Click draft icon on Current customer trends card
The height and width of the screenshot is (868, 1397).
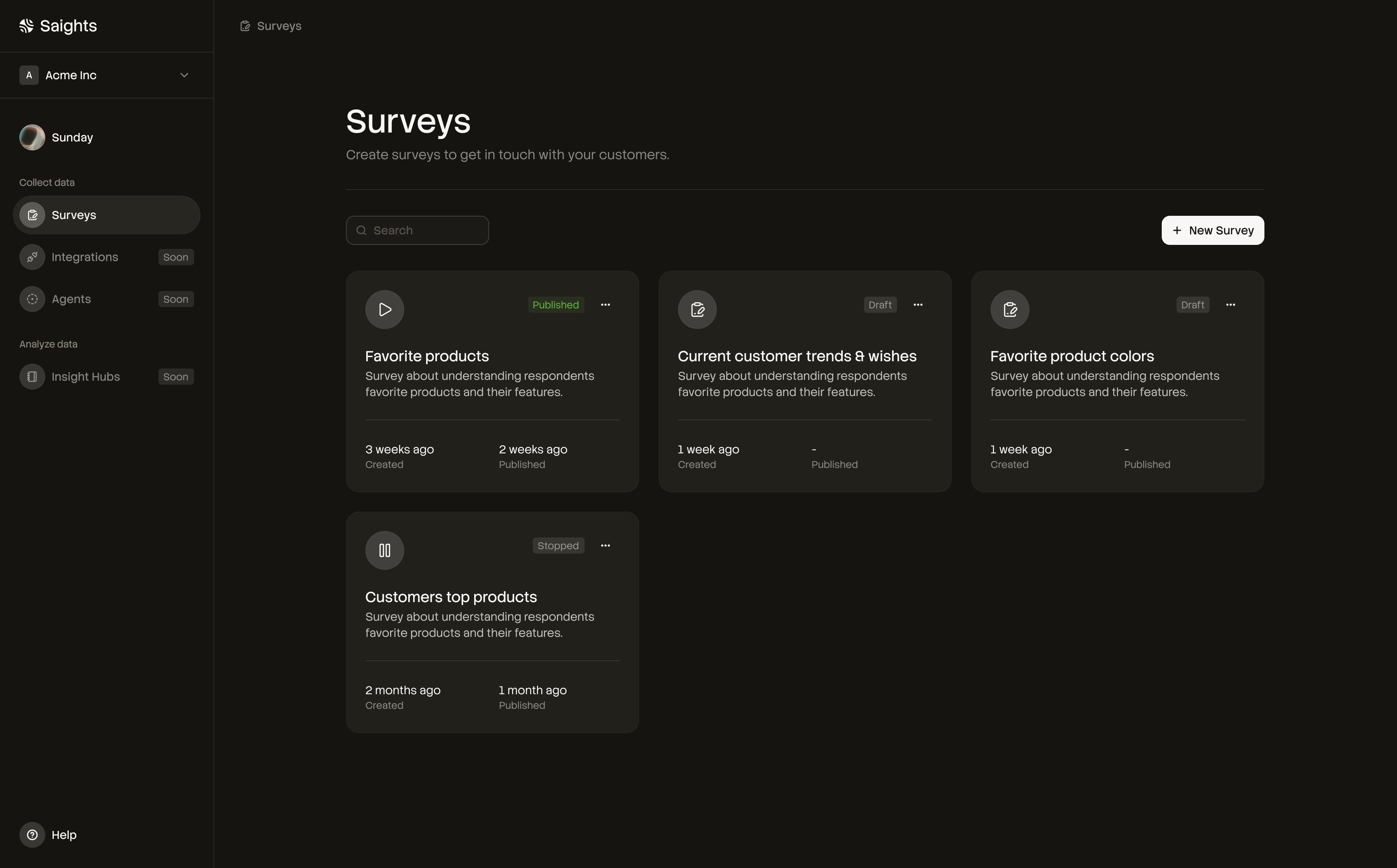click(x=697, y=310)
